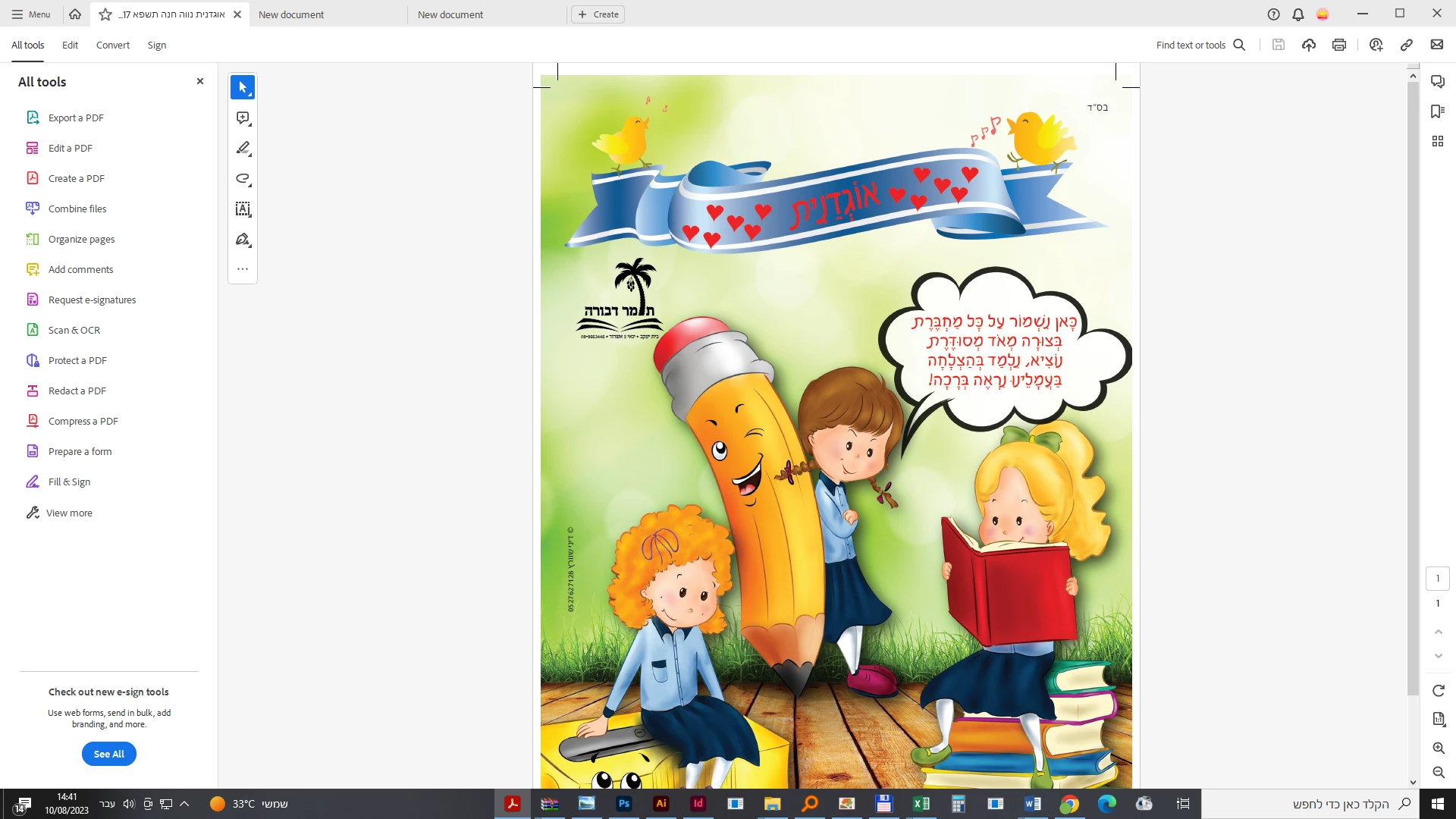This screenshot has height=819, width=1456.
Task: Switch to the Convert tab
Action: [x=112, y=45]
